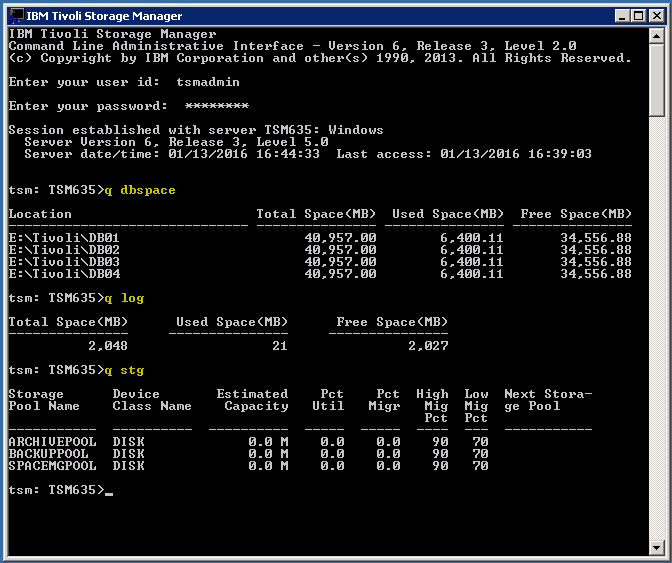
Task: Click the 'High Mig Pct' column header
Action: click(432, 406)
